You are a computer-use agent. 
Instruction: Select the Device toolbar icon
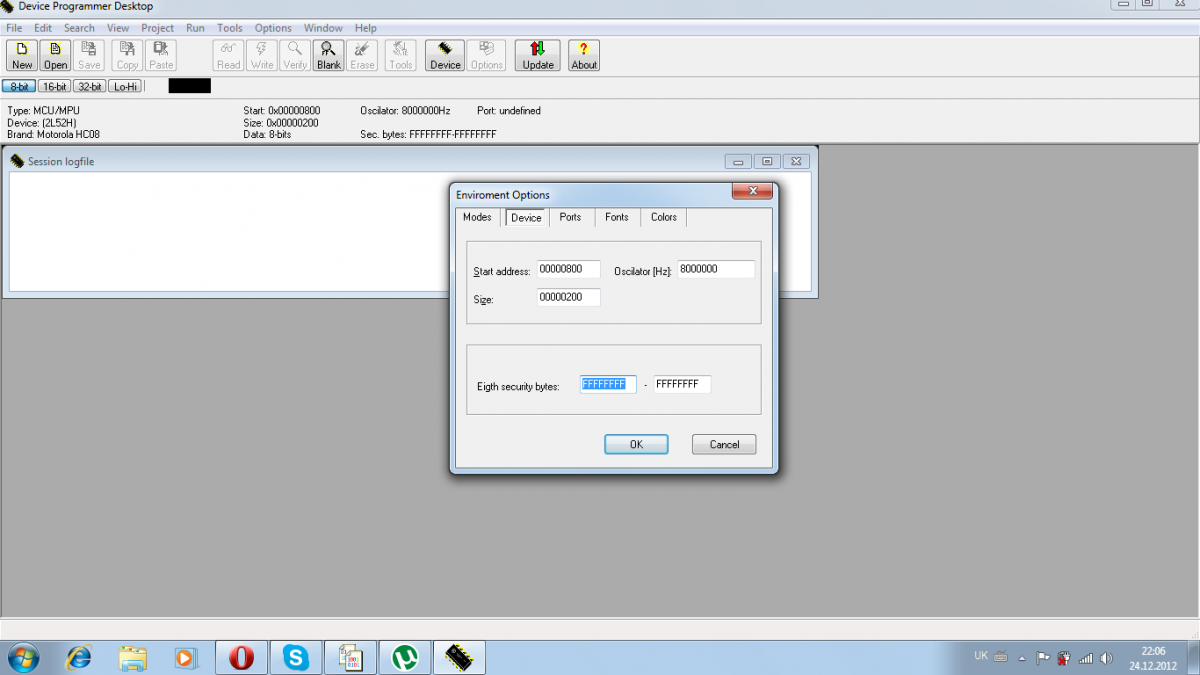coord(445,55)
